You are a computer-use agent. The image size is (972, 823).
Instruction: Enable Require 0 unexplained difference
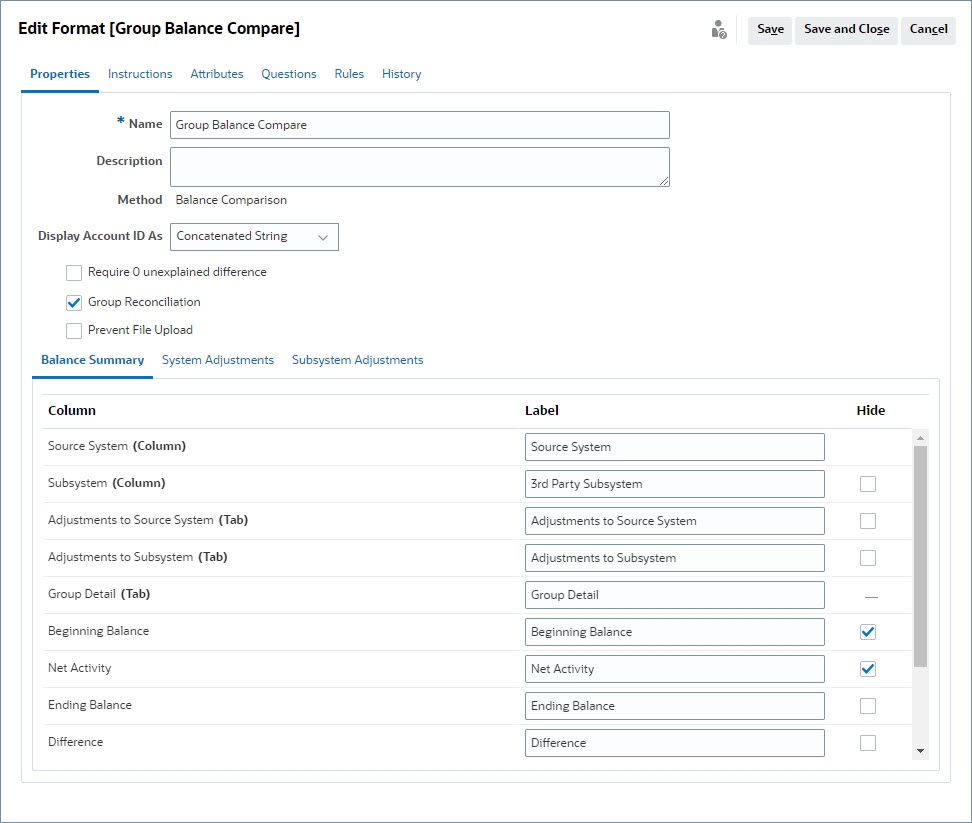point(74,272)
